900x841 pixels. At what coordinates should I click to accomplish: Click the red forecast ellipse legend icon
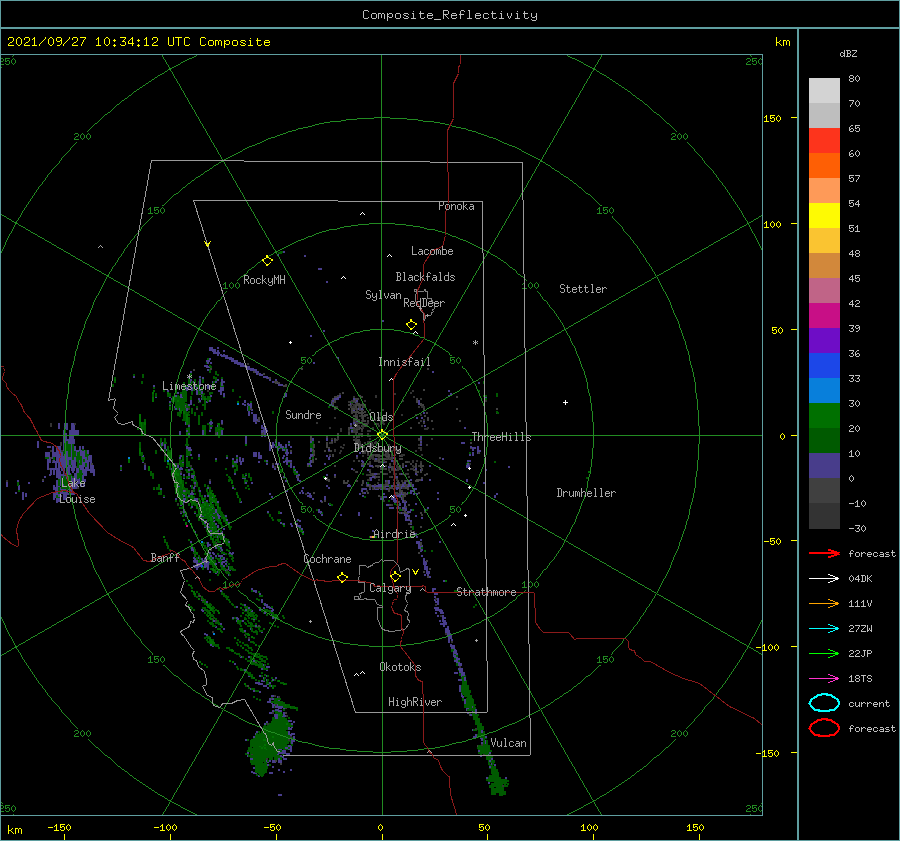(x=824, y=728)
